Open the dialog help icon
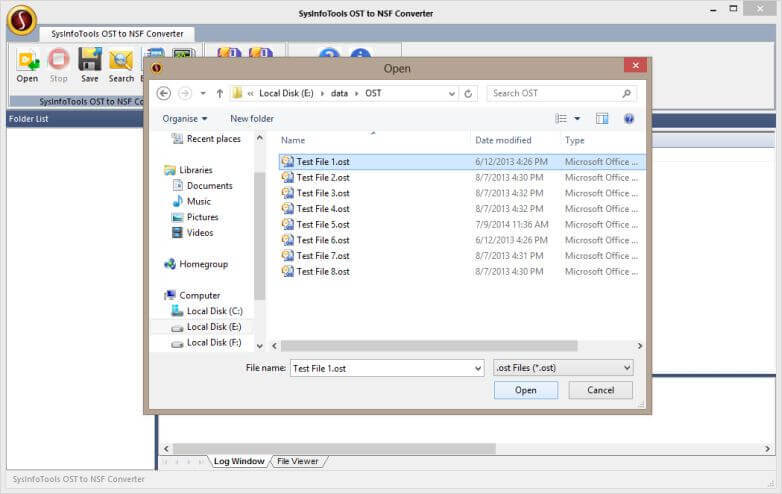The height and width of the screenshot is (494, 782). point(629,119)
